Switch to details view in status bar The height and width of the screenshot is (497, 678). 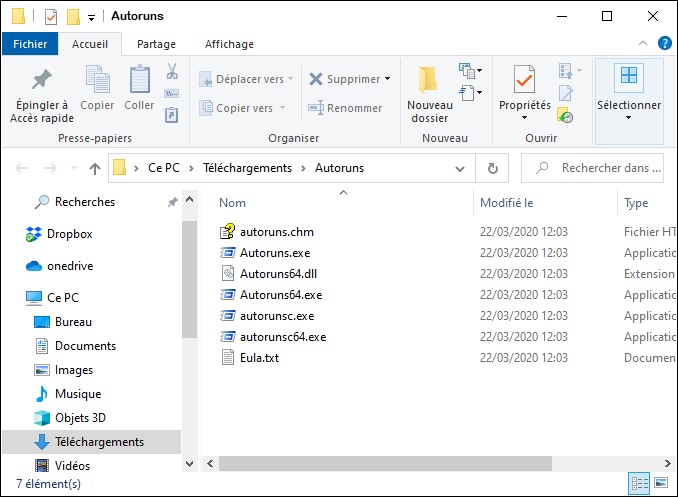(638, 484)
